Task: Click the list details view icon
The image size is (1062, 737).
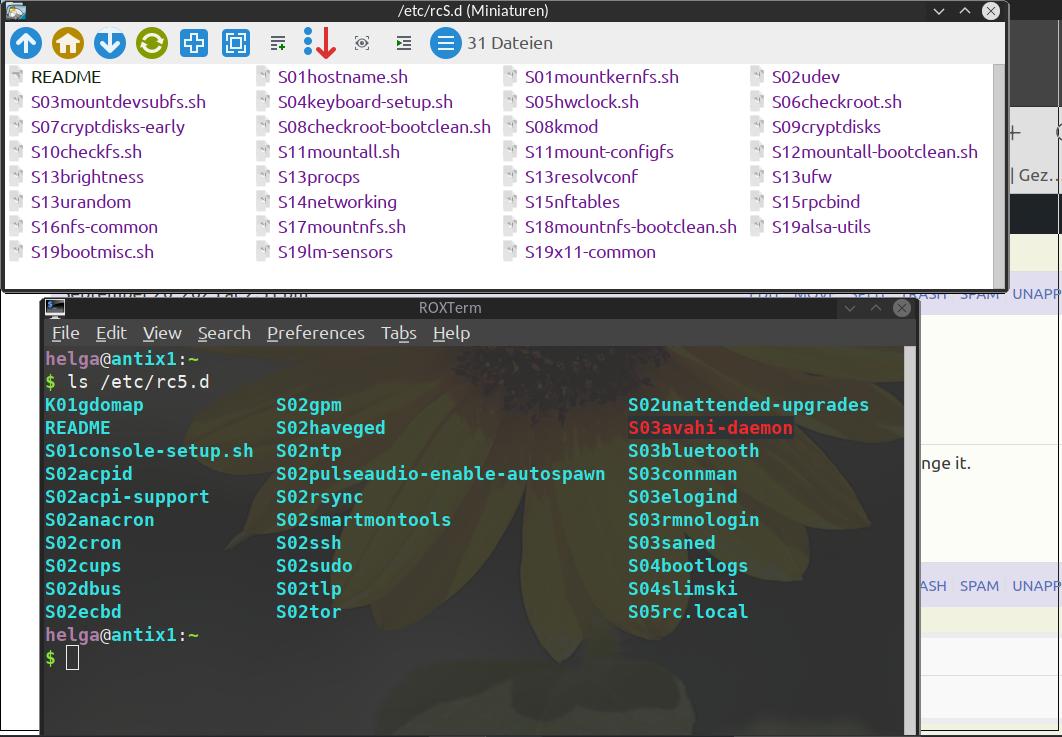Action: [278, 43]
